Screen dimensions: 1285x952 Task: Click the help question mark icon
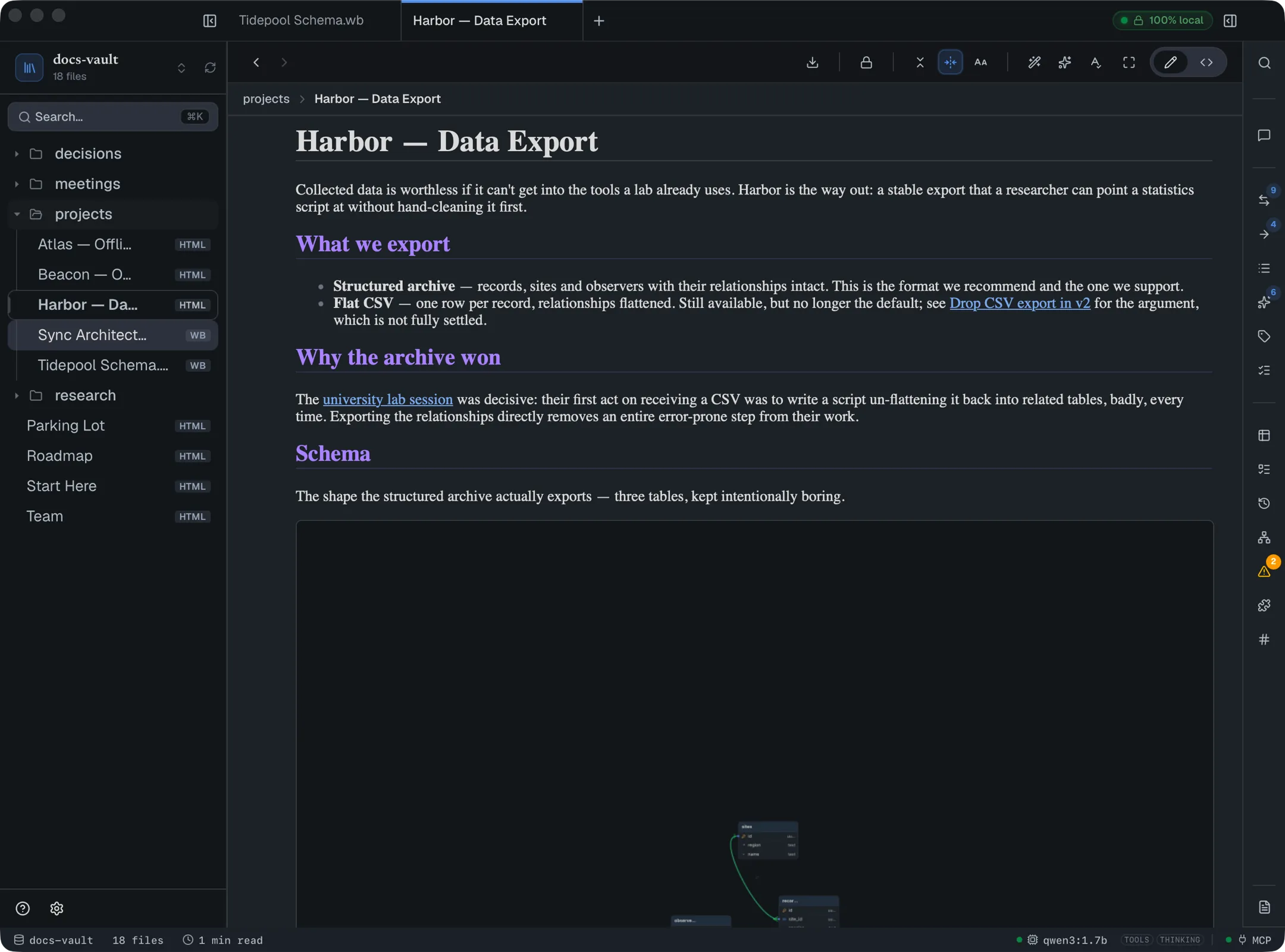point(23,908)
